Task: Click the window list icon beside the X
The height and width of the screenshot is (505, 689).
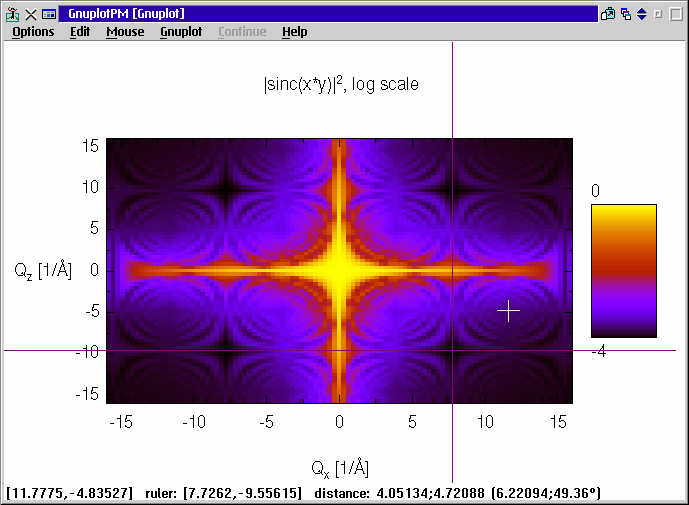Action: (x=48, y=14)
